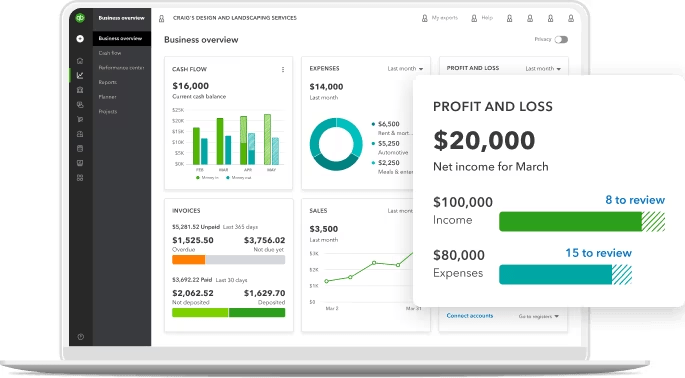This screenshot has width=685, height=378.
Task: Click the dark green Deposited bar
Action: coord(257,313)
